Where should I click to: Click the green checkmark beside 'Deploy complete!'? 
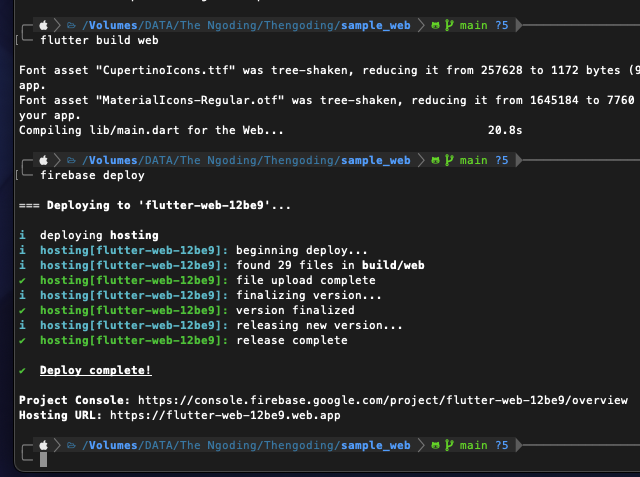click(23, 371)
